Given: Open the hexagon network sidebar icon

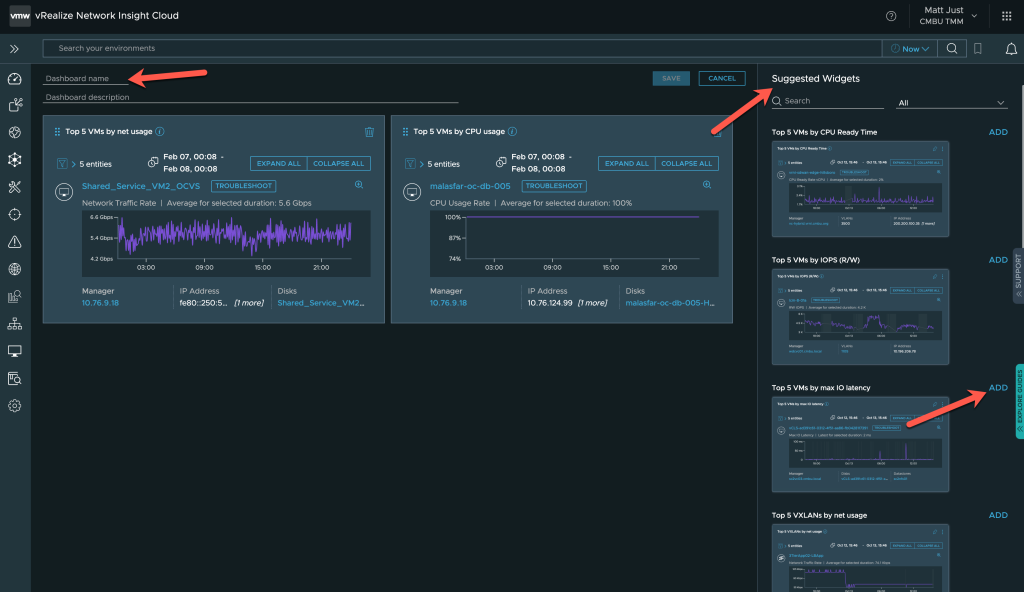Looking at the screenshot, I should point(14,160).
